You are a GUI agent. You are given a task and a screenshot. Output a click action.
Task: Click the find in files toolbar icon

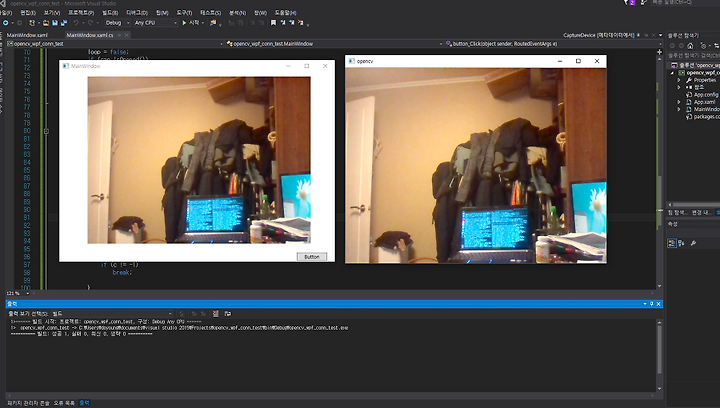coord(213,22)
